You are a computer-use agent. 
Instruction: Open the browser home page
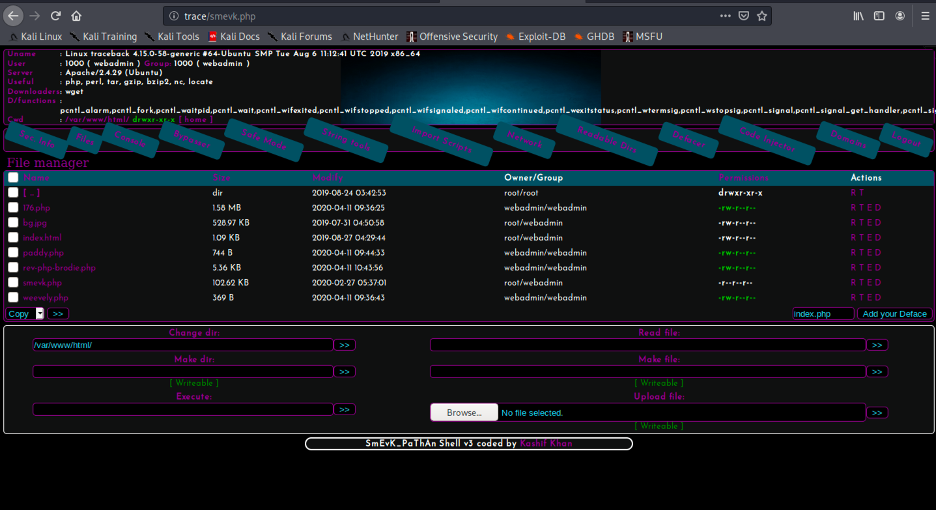pos(76,16)
